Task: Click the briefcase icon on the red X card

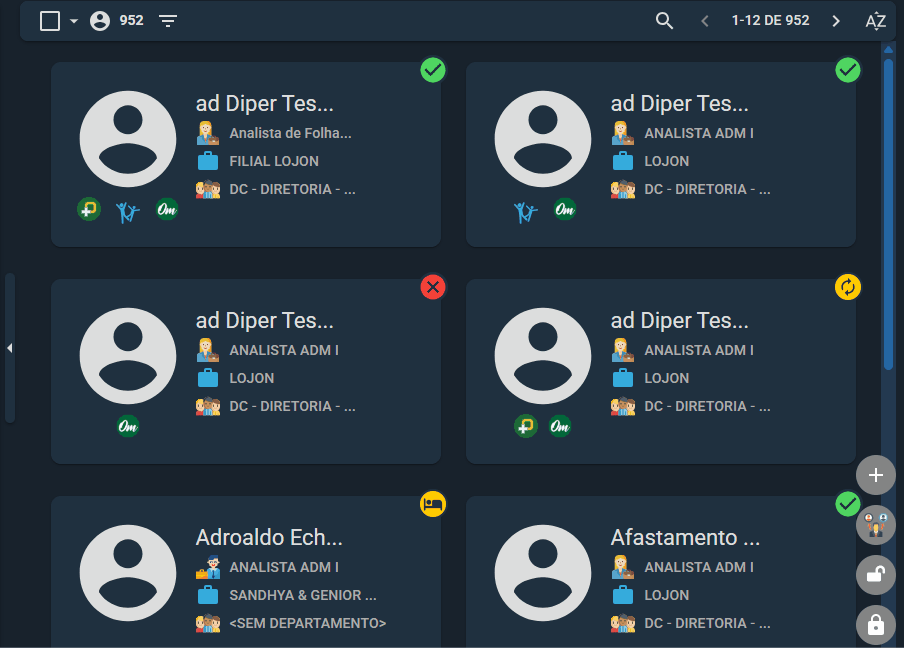Action: point(208,378)
